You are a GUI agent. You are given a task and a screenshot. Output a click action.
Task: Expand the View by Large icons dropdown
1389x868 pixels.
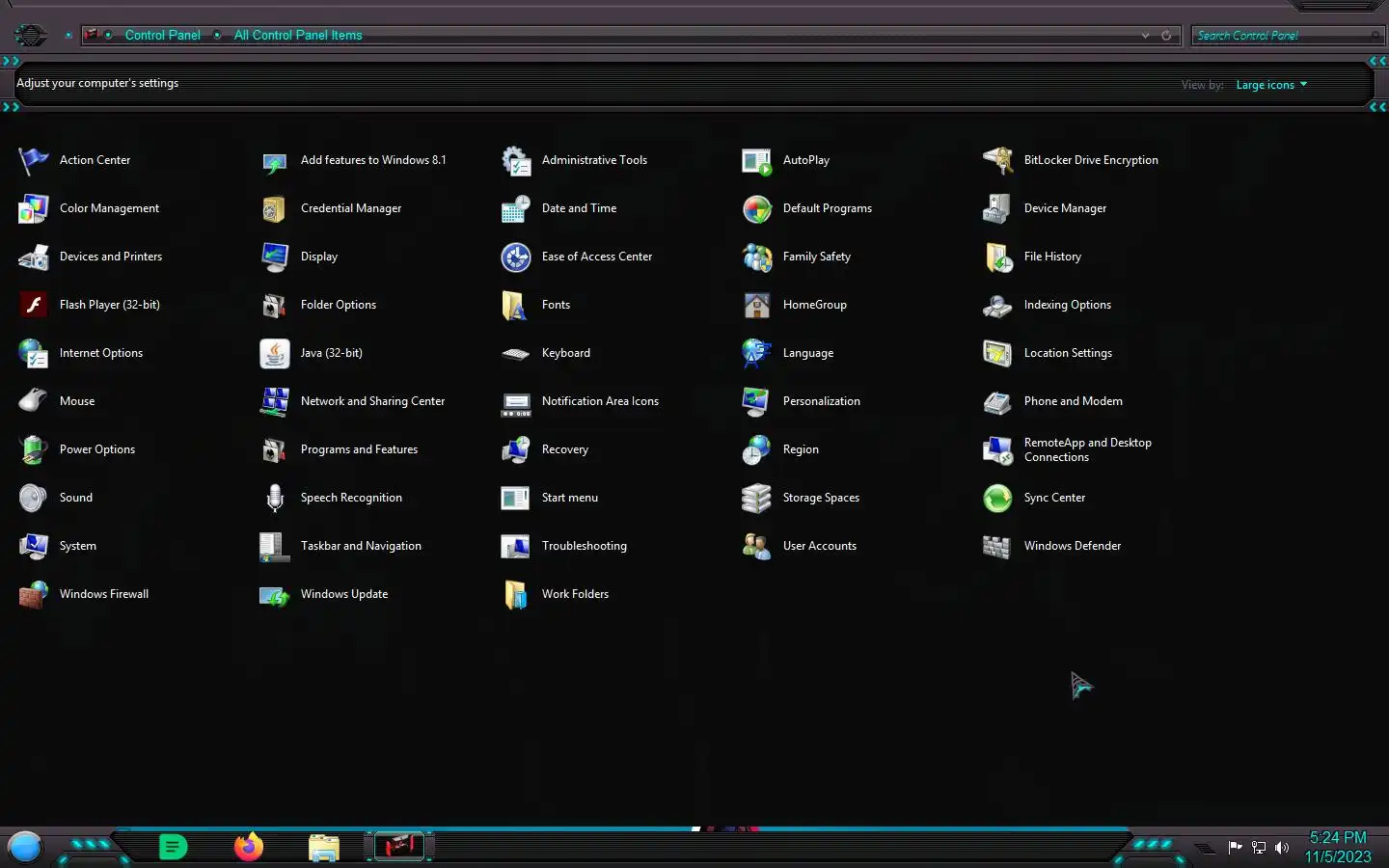[x=1271, y=85]
